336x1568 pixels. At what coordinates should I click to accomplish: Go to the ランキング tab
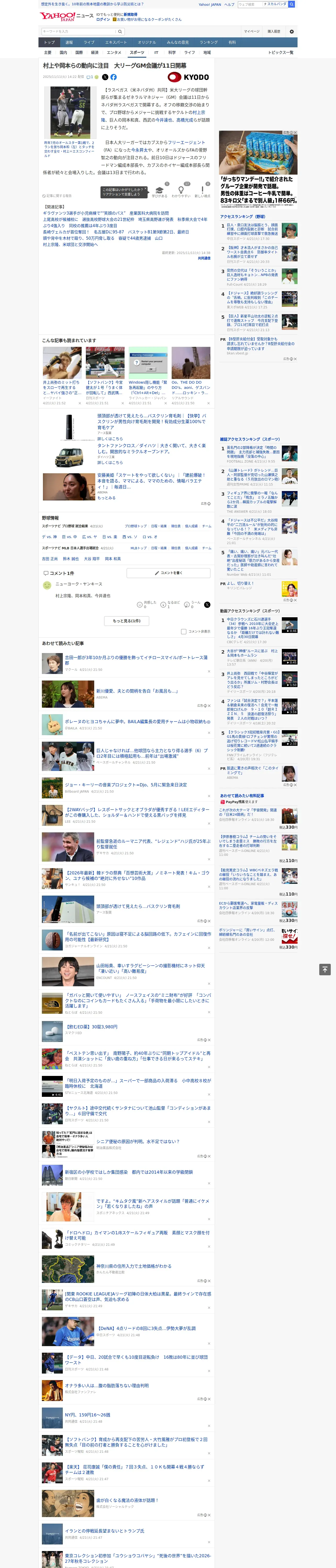click(x=209, y=43)
